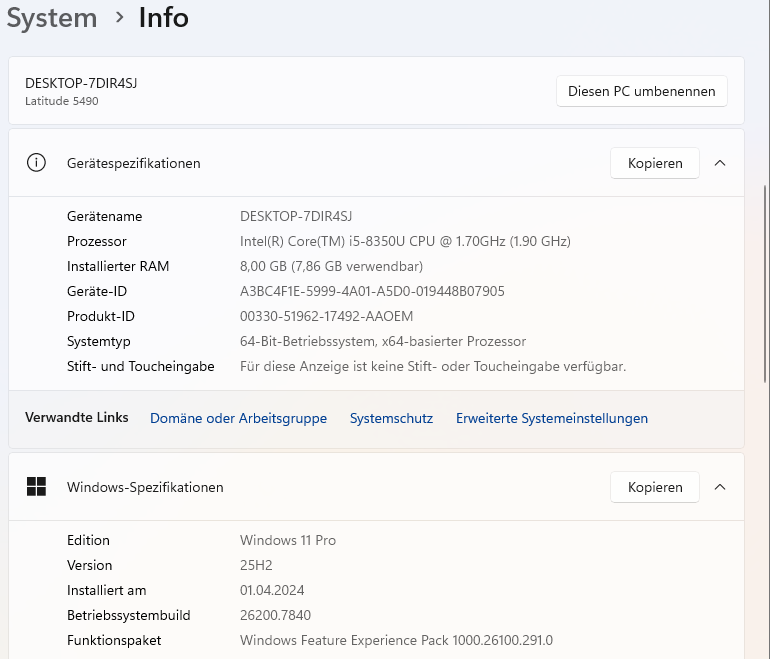
Task: Click the Installiert am label
Action: point(107,590)
